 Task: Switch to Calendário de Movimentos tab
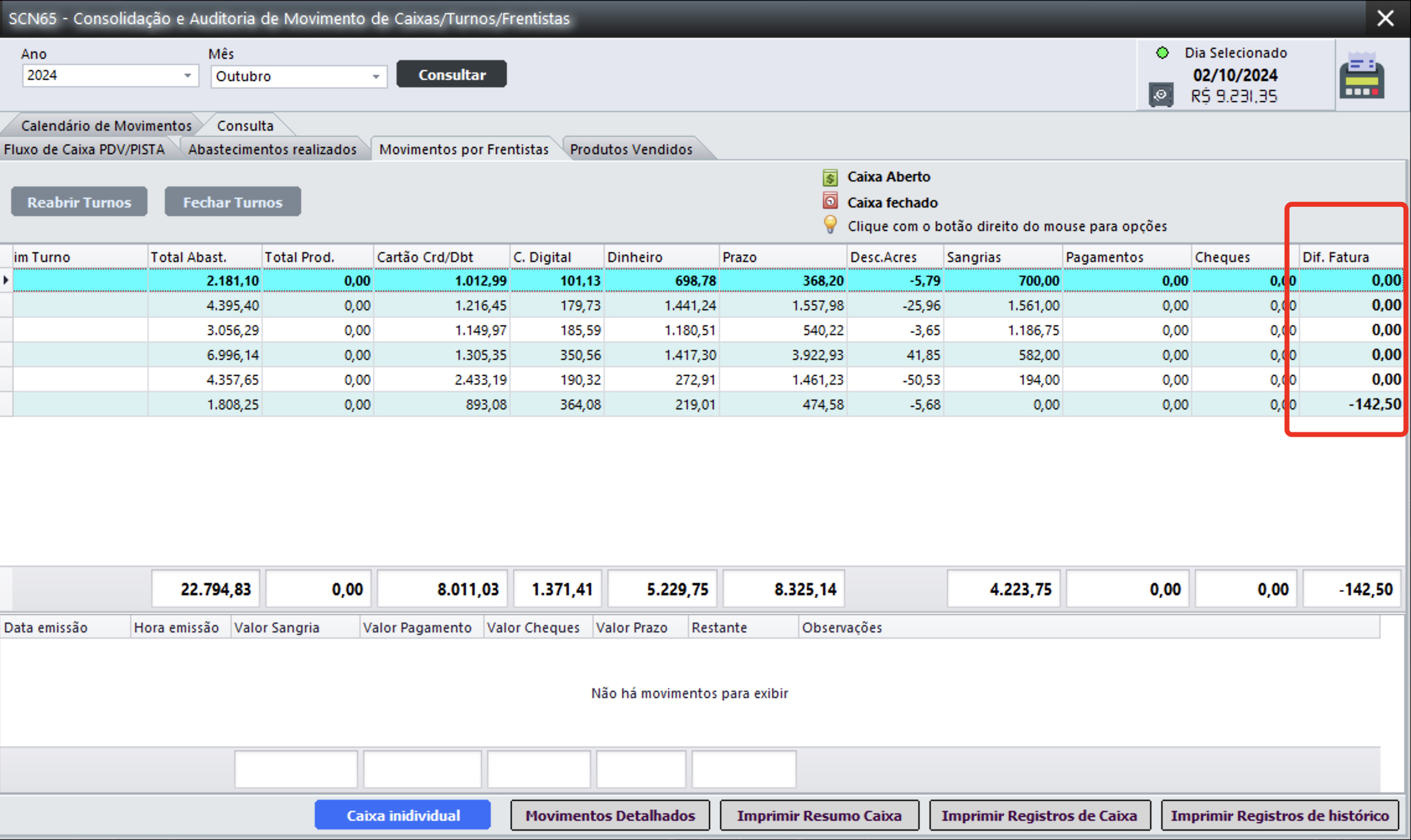pyautogui.click(x=106, y=125)
